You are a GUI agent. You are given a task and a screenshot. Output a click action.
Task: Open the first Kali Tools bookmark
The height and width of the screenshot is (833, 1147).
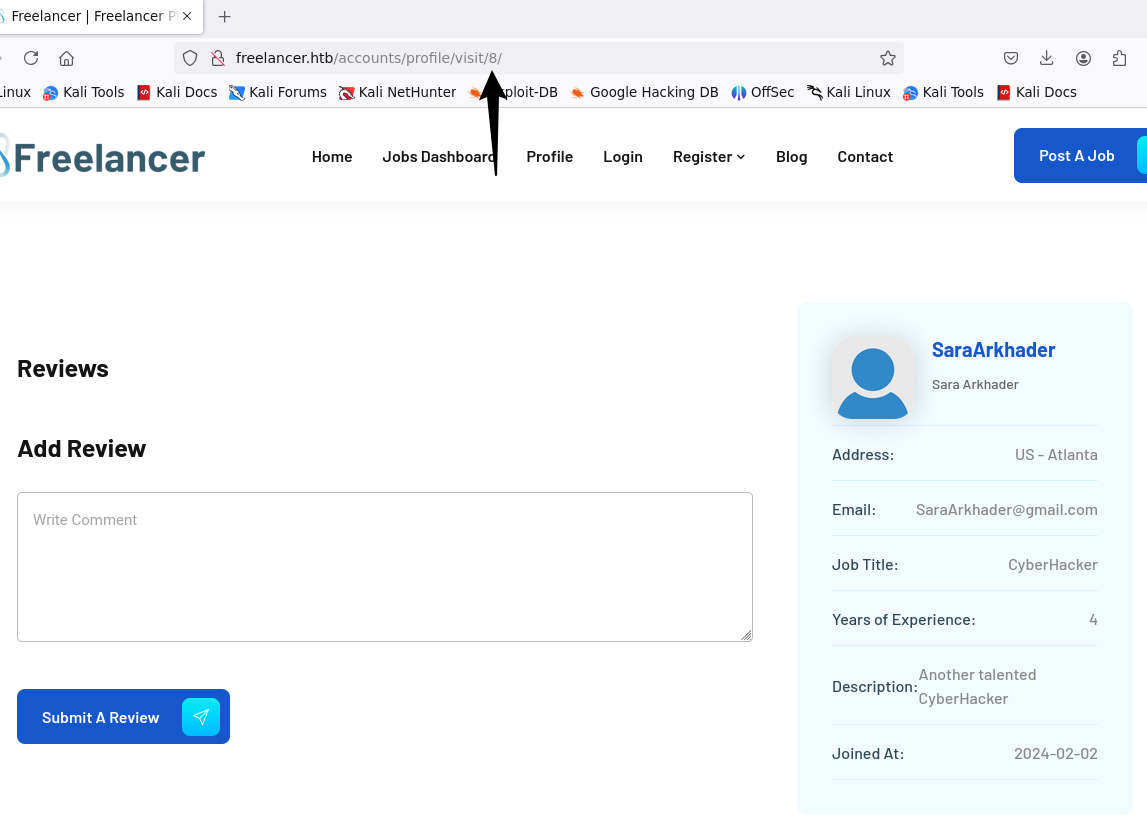(x=84, y=92)
